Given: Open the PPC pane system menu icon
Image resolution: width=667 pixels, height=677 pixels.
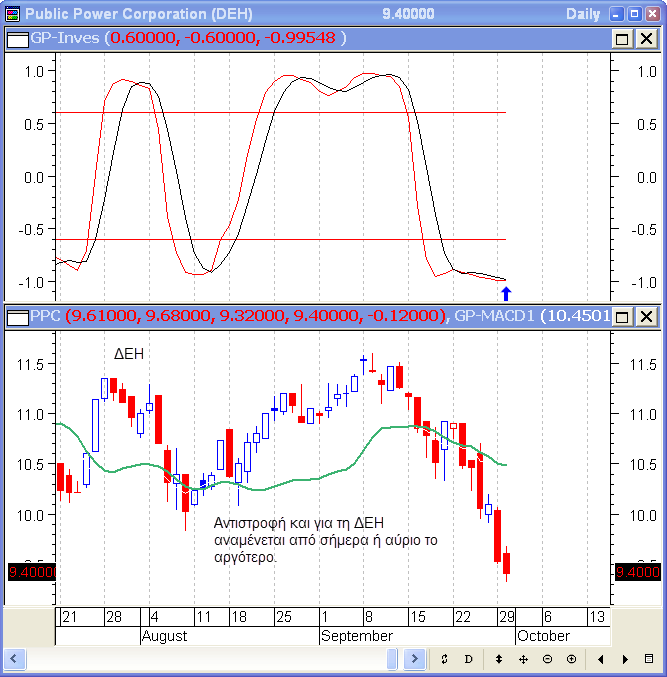Looking at the screenshot, I should coord(17,317).
